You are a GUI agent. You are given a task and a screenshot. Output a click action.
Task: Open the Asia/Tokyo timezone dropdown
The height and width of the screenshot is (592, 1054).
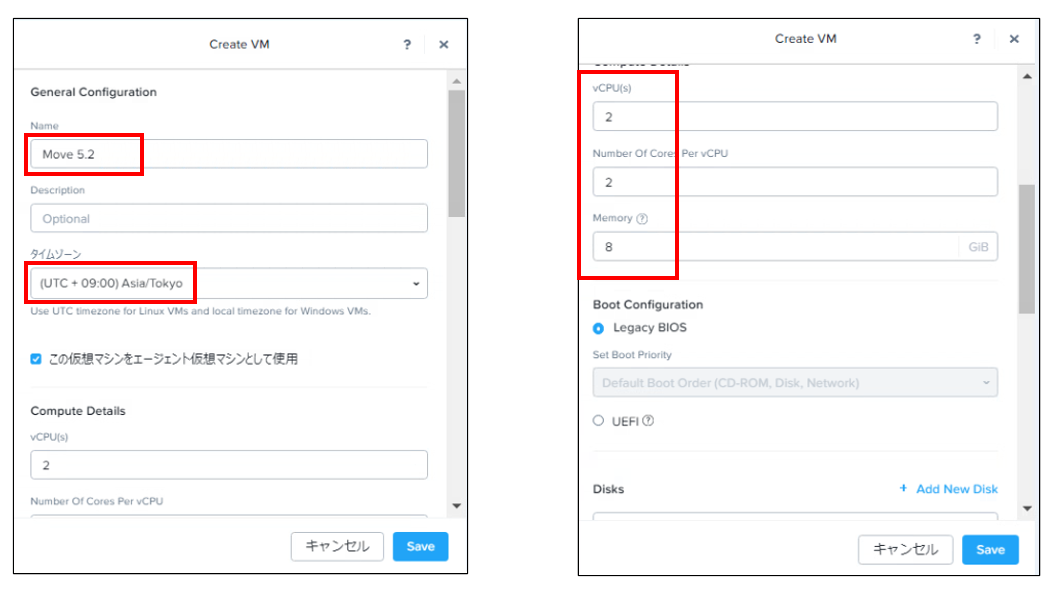click(229, 284)
